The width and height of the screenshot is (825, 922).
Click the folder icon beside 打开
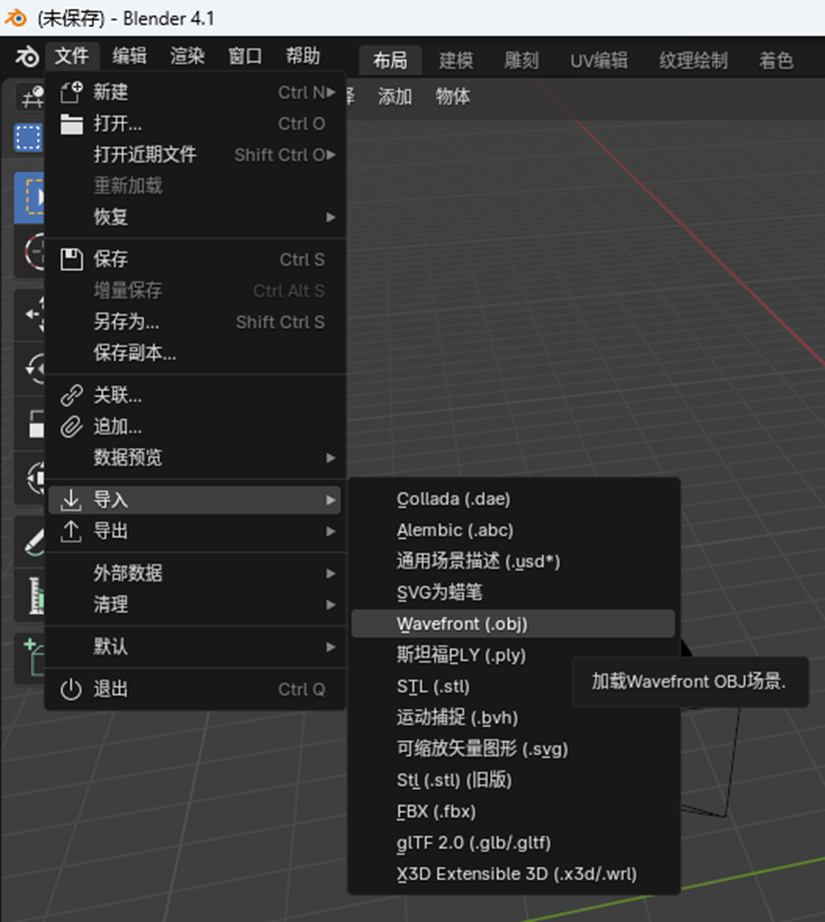71,124
